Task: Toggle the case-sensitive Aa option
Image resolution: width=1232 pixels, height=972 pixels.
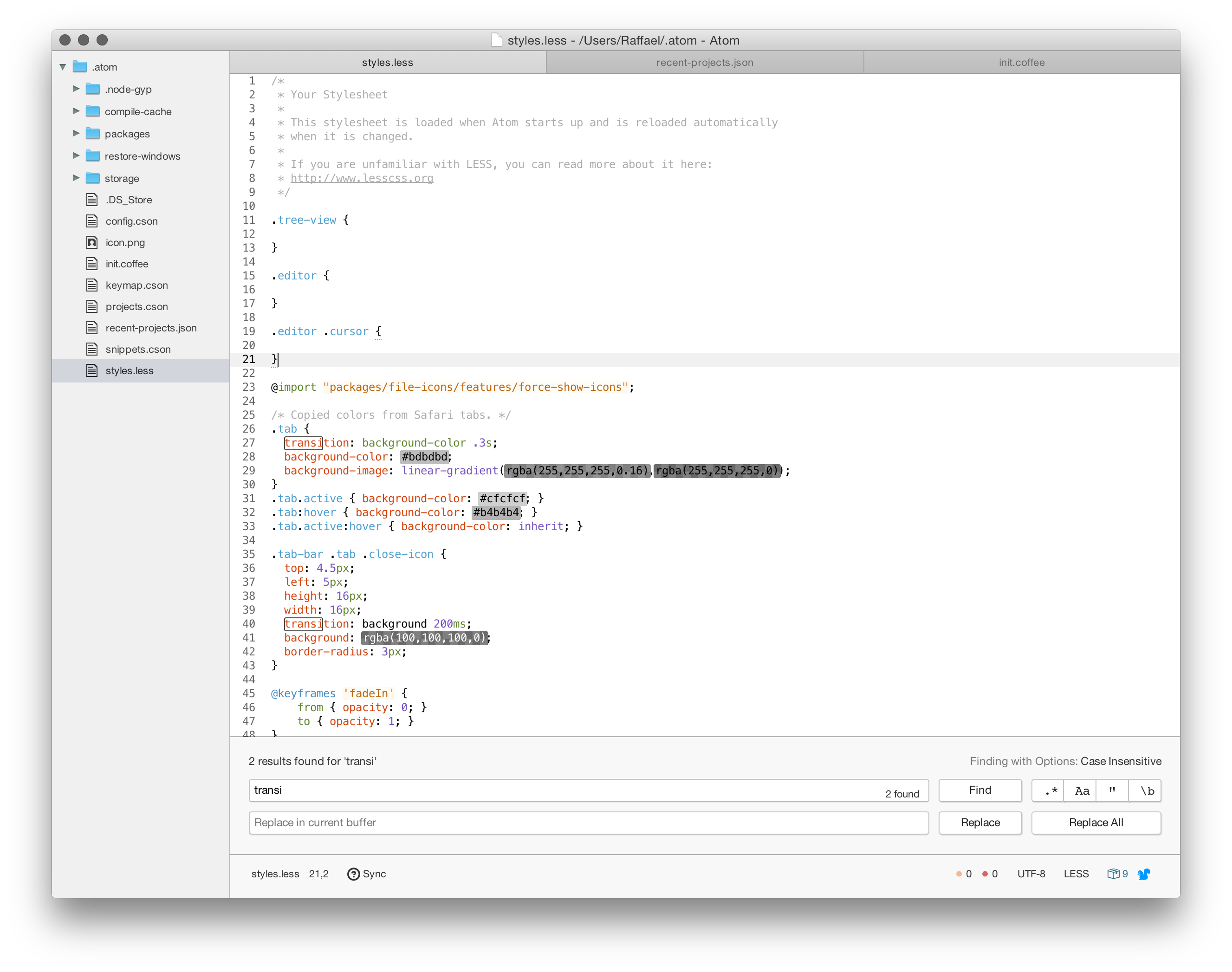Action: coord(1081,791)
